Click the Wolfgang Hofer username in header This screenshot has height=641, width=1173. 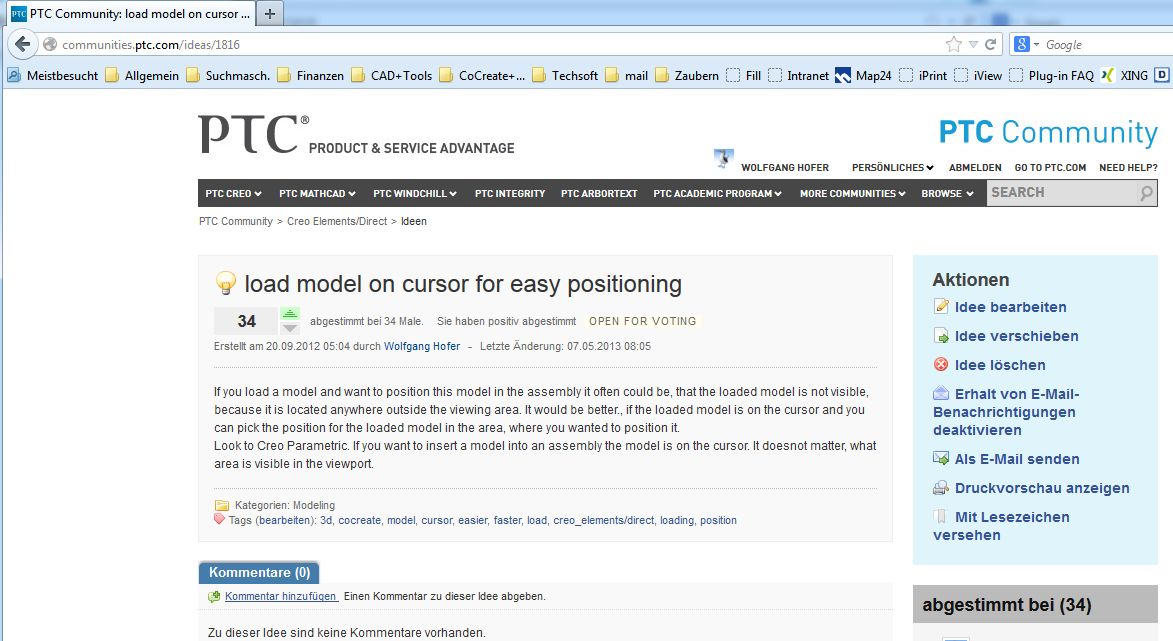click(785, 168)
